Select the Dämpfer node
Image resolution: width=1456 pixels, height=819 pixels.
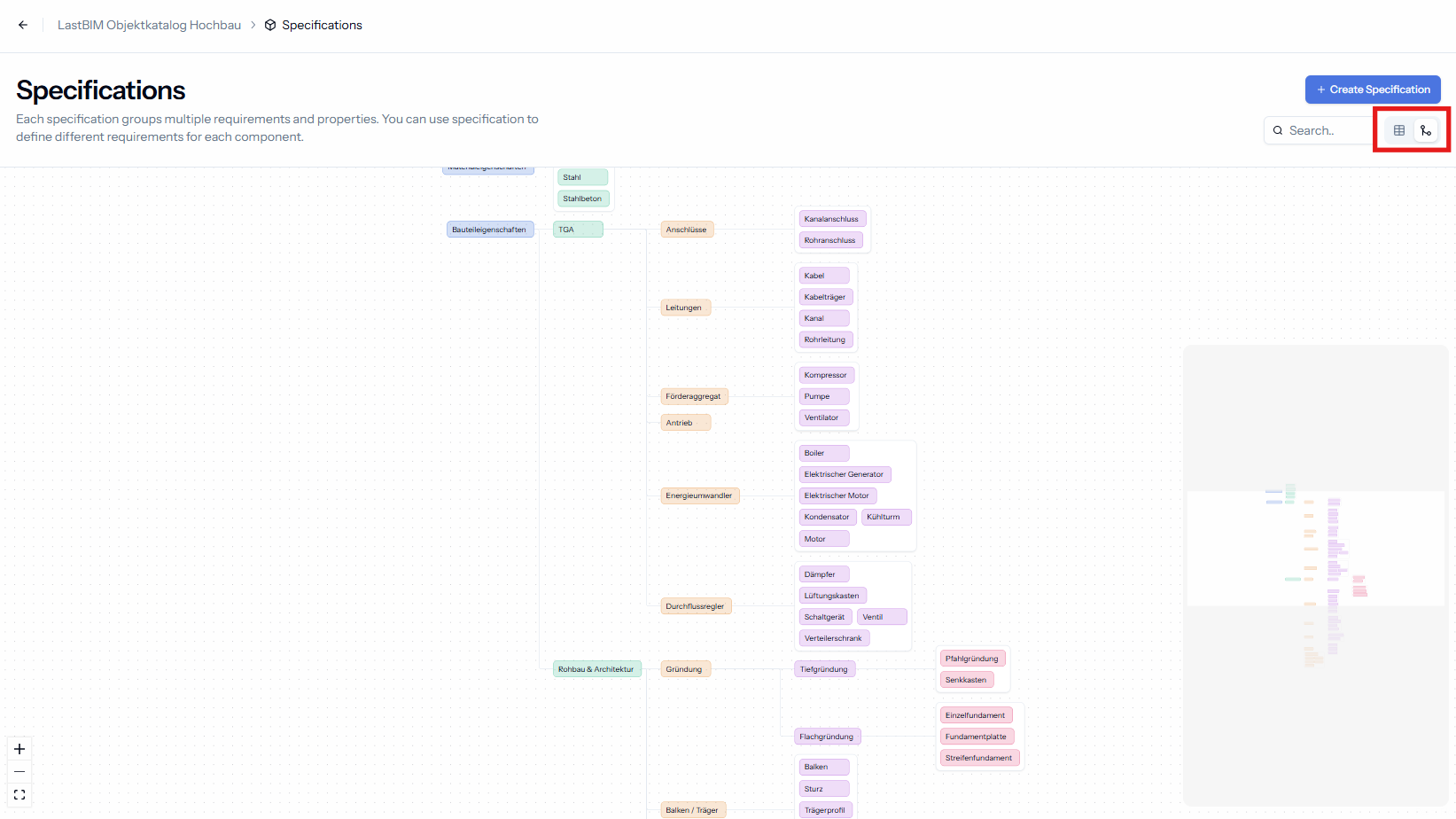pyautogui.click(x=824, y=574)
